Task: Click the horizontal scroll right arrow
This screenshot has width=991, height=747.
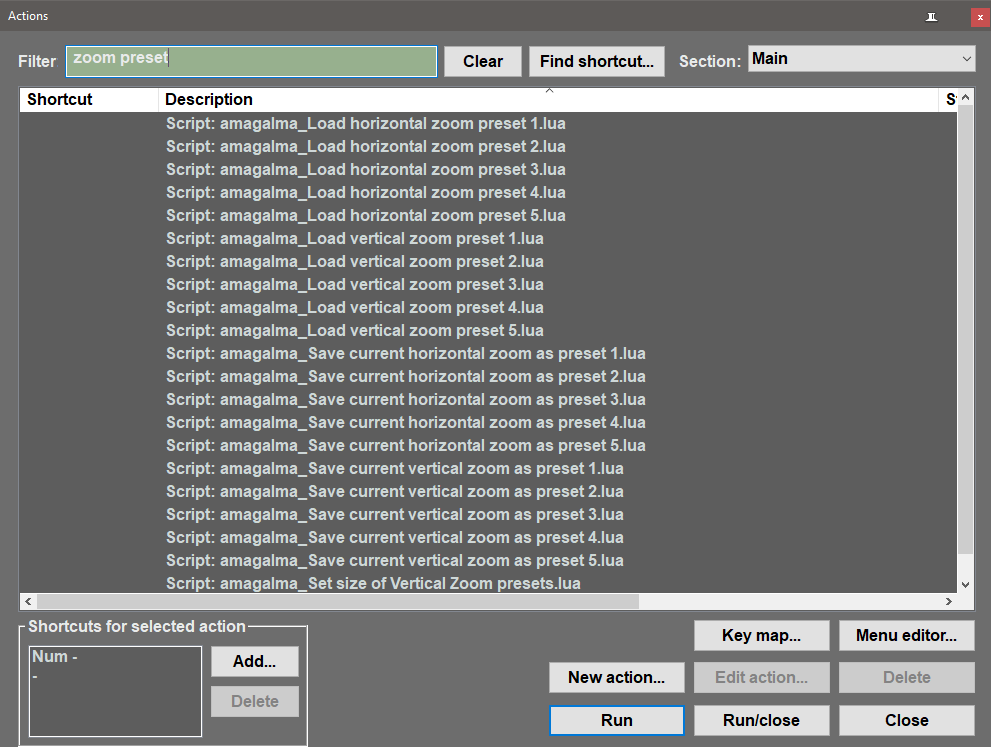Action: click(949, 602)
